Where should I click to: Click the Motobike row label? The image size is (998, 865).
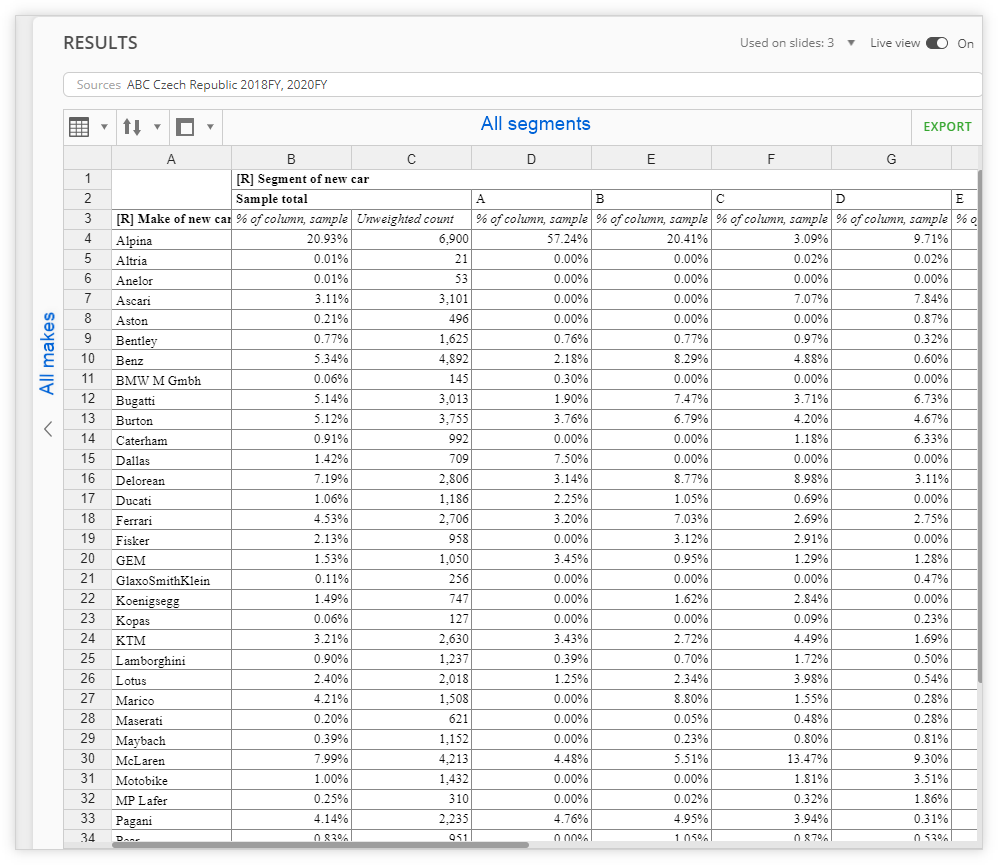tap(141, 781)
